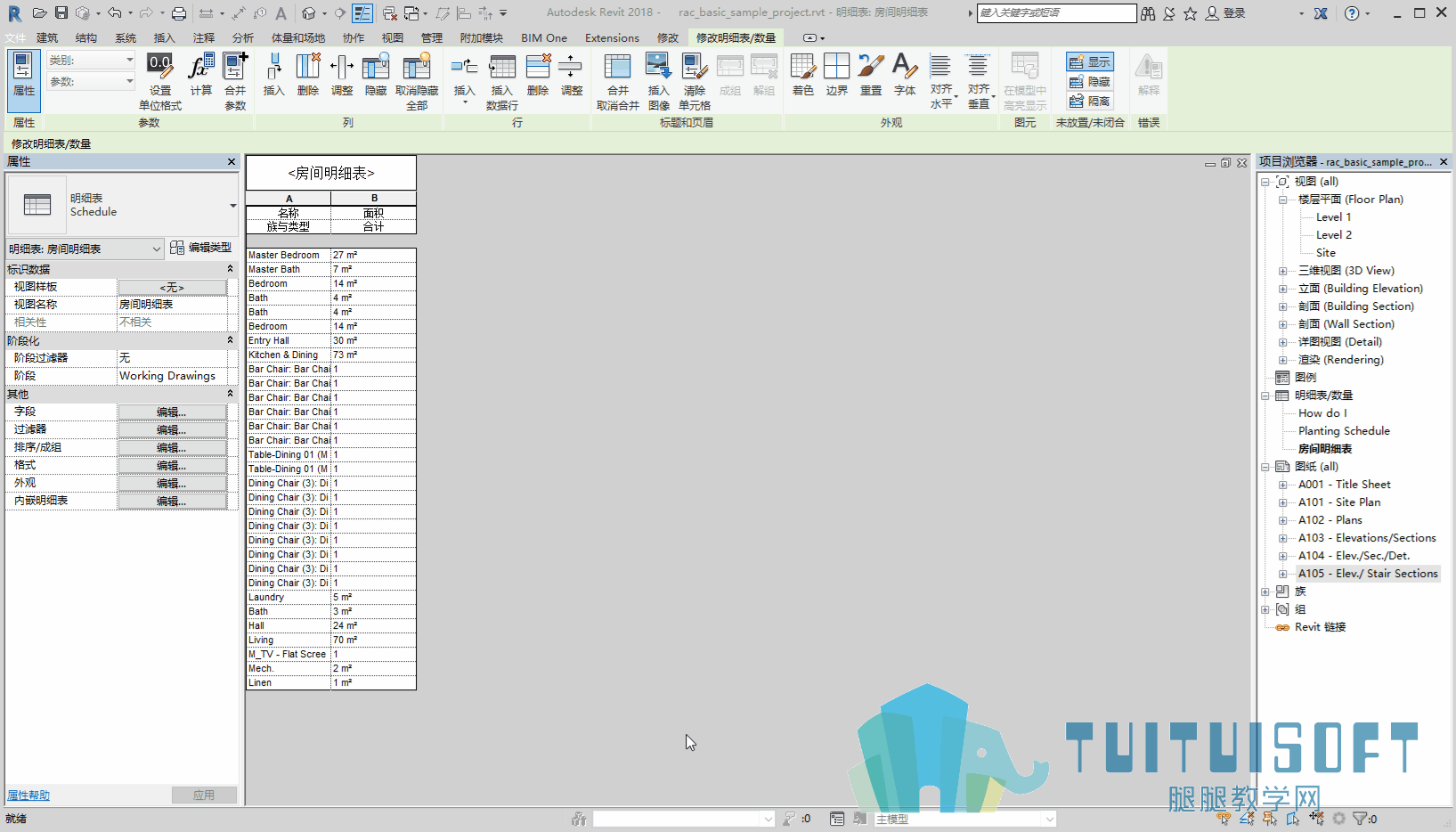Open the 边界 (borders) tool
The width and height of the screenshot is (1456, 832).
pyautogui.click(x=836, y=67)
